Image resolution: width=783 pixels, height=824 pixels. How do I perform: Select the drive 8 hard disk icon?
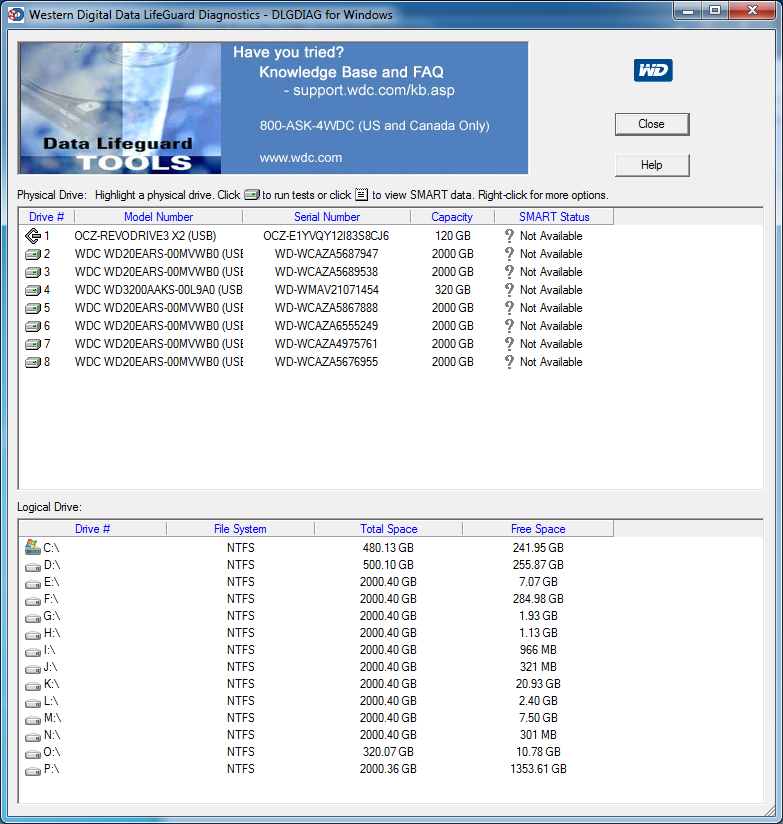click(33, 362)
